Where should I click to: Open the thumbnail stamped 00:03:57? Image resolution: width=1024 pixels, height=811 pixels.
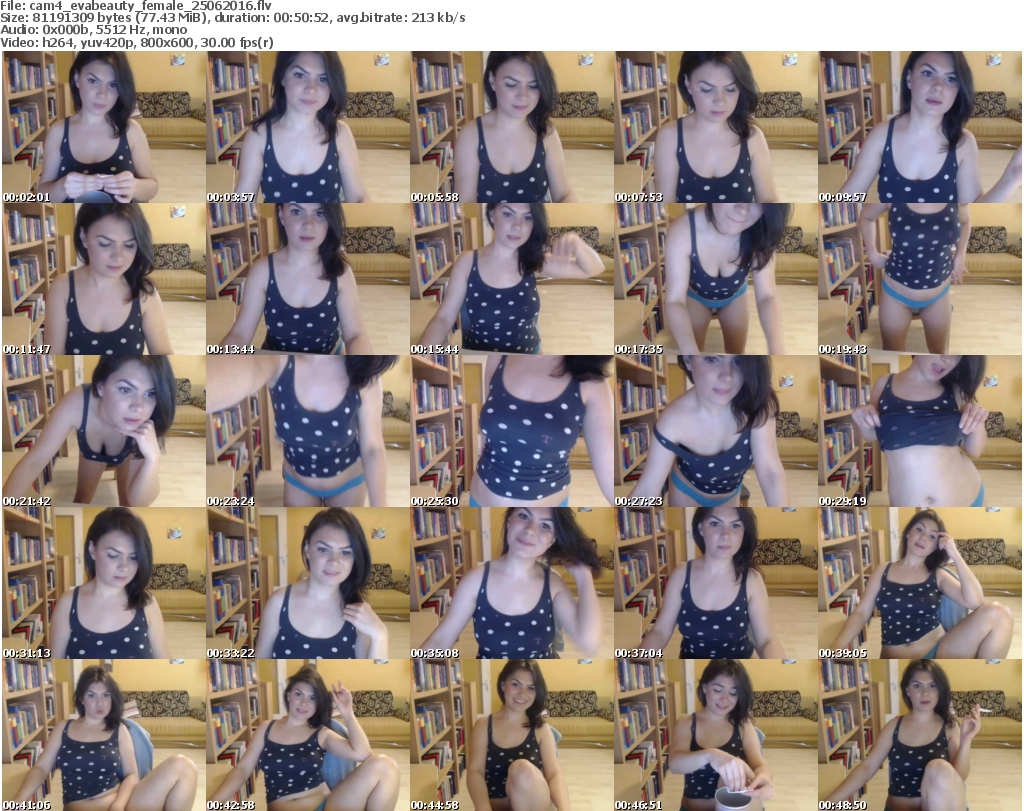308,127
